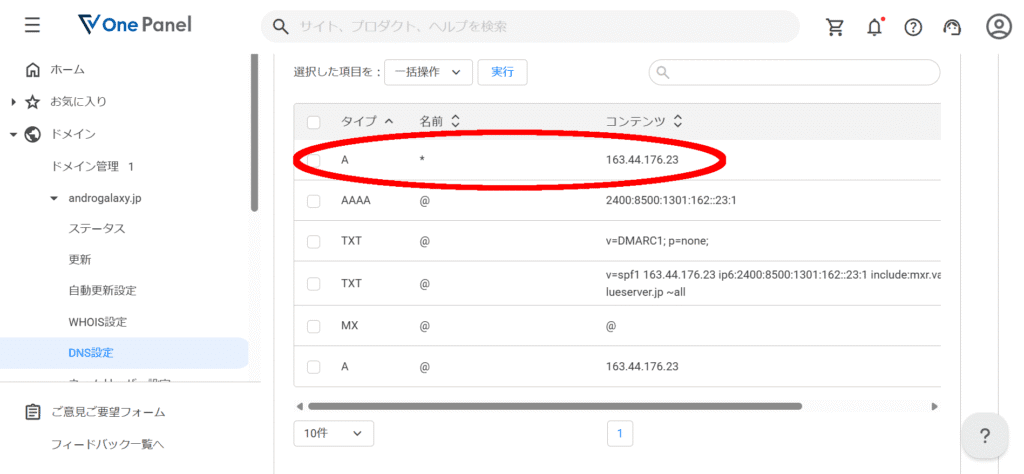
Task: Click the home icon in sidebar
Action: (32, 70)
